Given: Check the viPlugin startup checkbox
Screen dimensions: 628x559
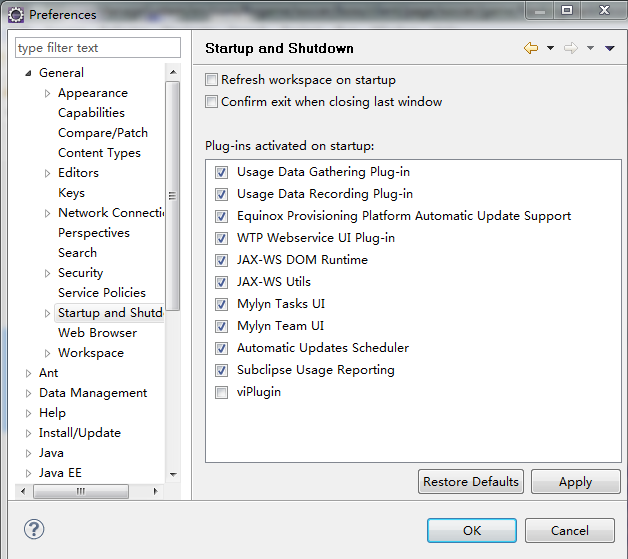Looking at the screenshot, I should (221, 393).
